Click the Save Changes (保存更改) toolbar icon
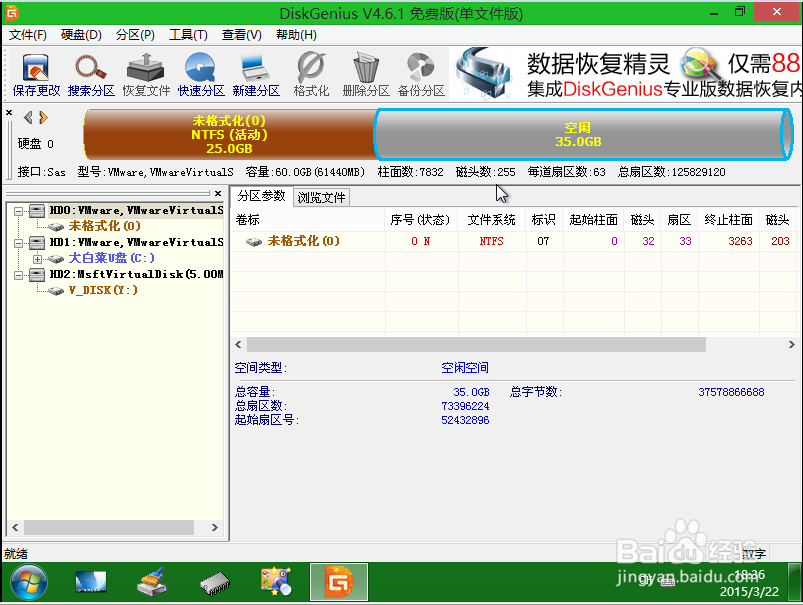 tap(36, 75)
